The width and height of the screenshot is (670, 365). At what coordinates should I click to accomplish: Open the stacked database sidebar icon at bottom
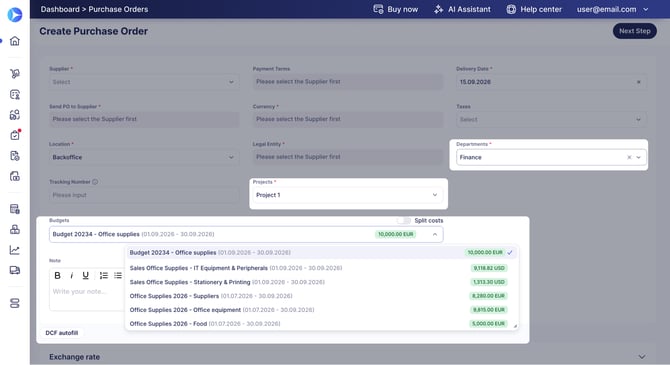point(15,303)
